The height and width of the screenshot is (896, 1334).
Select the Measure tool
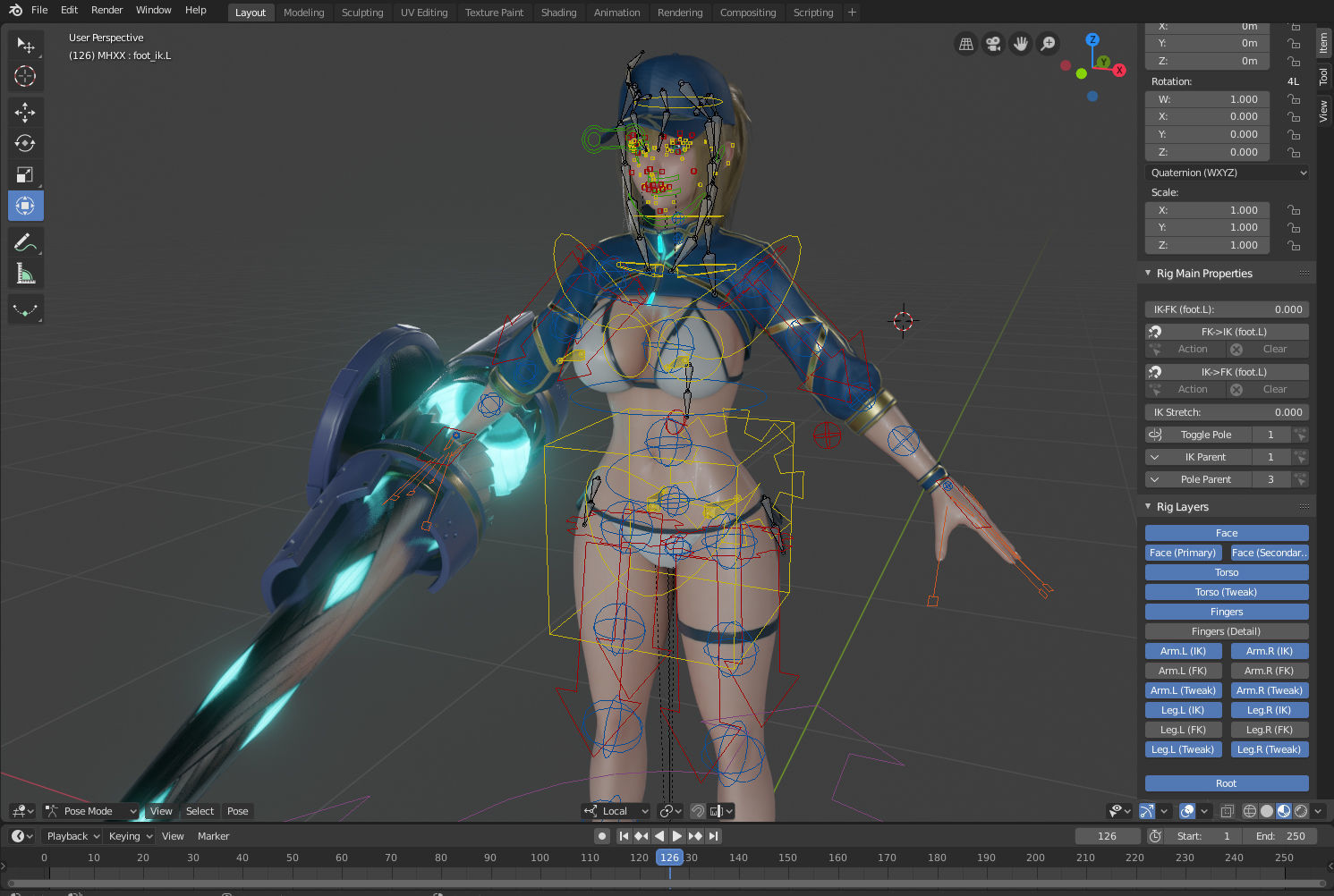pyautogui.click(x=25, y=274)
